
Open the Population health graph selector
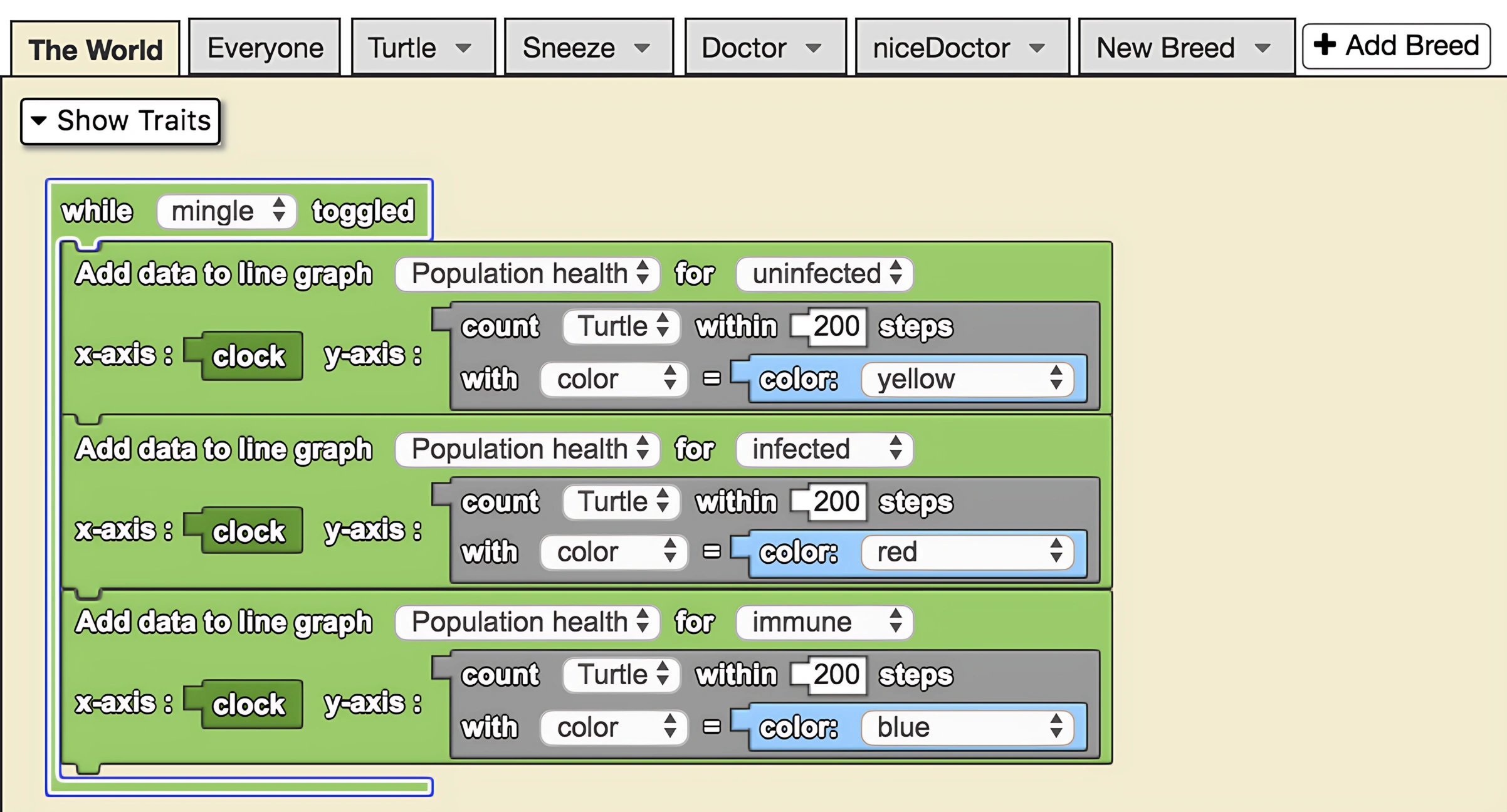[527, 274]
